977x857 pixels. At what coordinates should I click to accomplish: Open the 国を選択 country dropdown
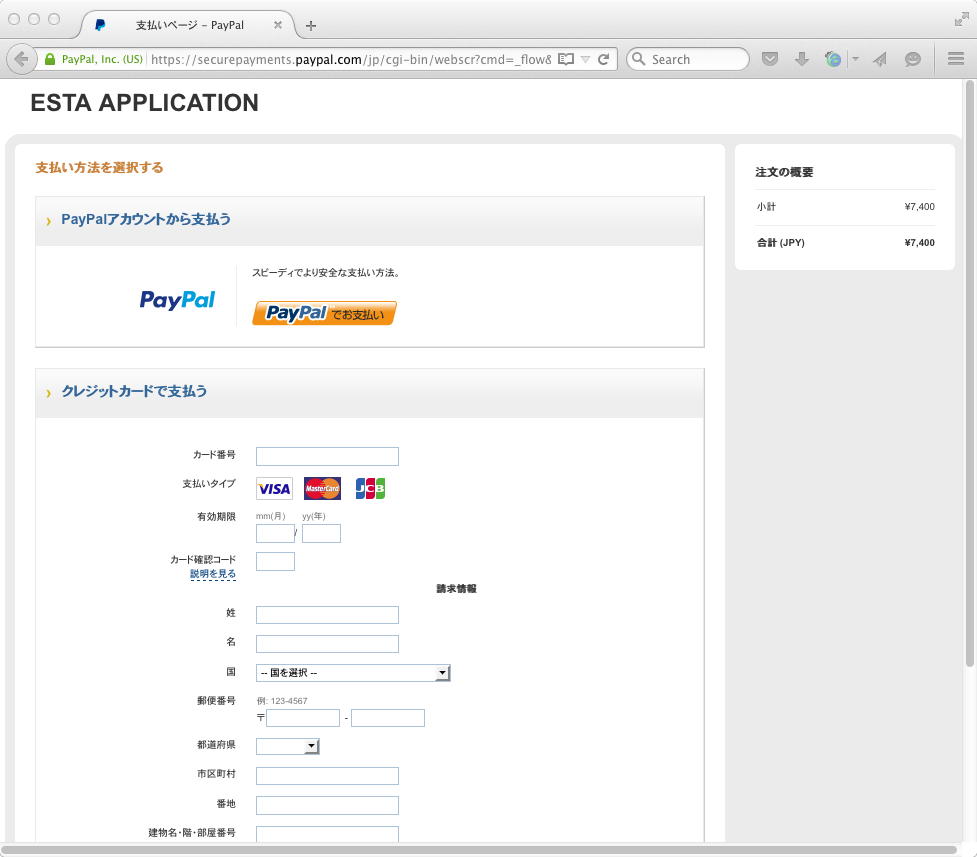click(x=353, y=673)
